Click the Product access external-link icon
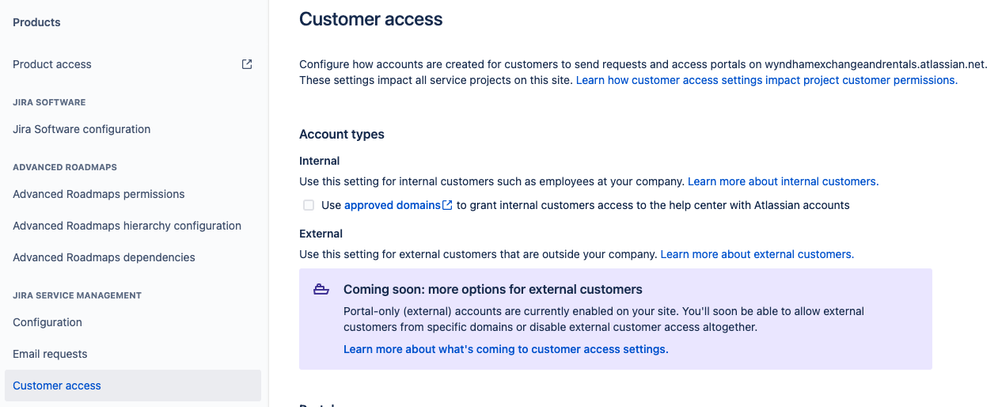 tap(247, 64)
